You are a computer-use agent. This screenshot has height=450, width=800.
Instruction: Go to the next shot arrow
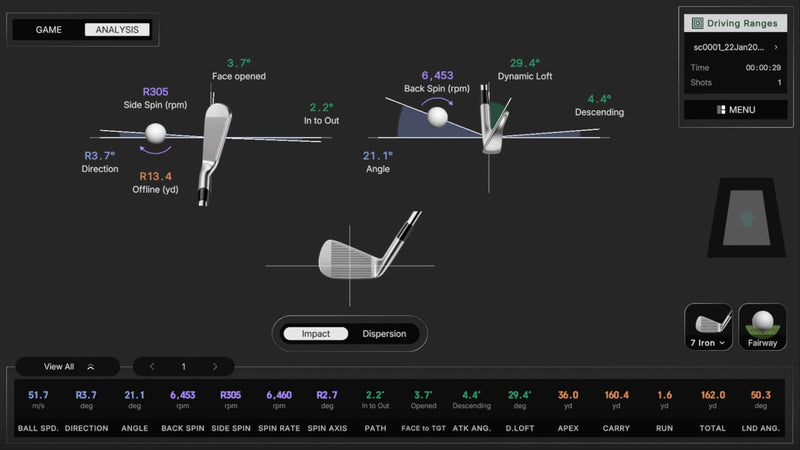click(214, 367)
